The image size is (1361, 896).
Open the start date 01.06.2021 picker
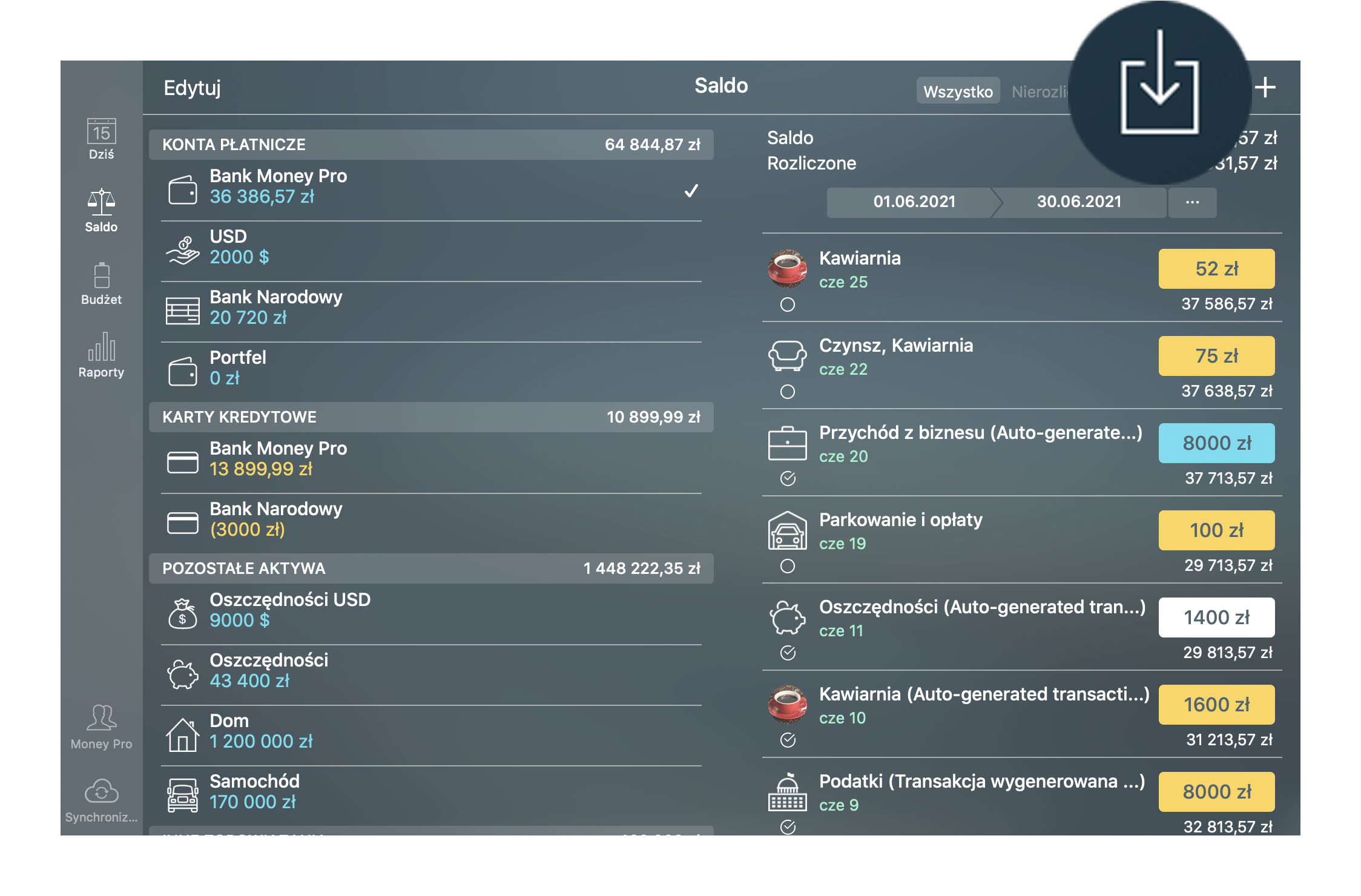(x=914, y=202)
